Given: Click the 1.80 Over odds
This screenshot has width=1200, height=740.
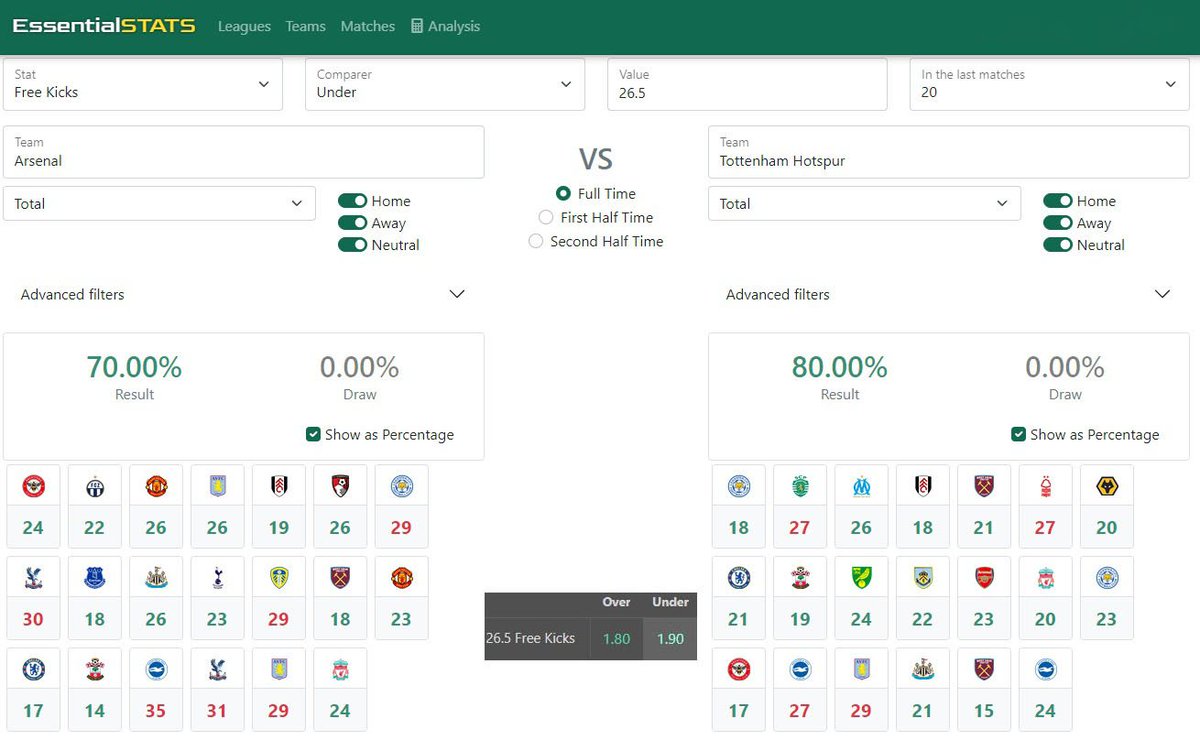Looking at the screenshot, I should pyautogui.click(x=616, y=638).
